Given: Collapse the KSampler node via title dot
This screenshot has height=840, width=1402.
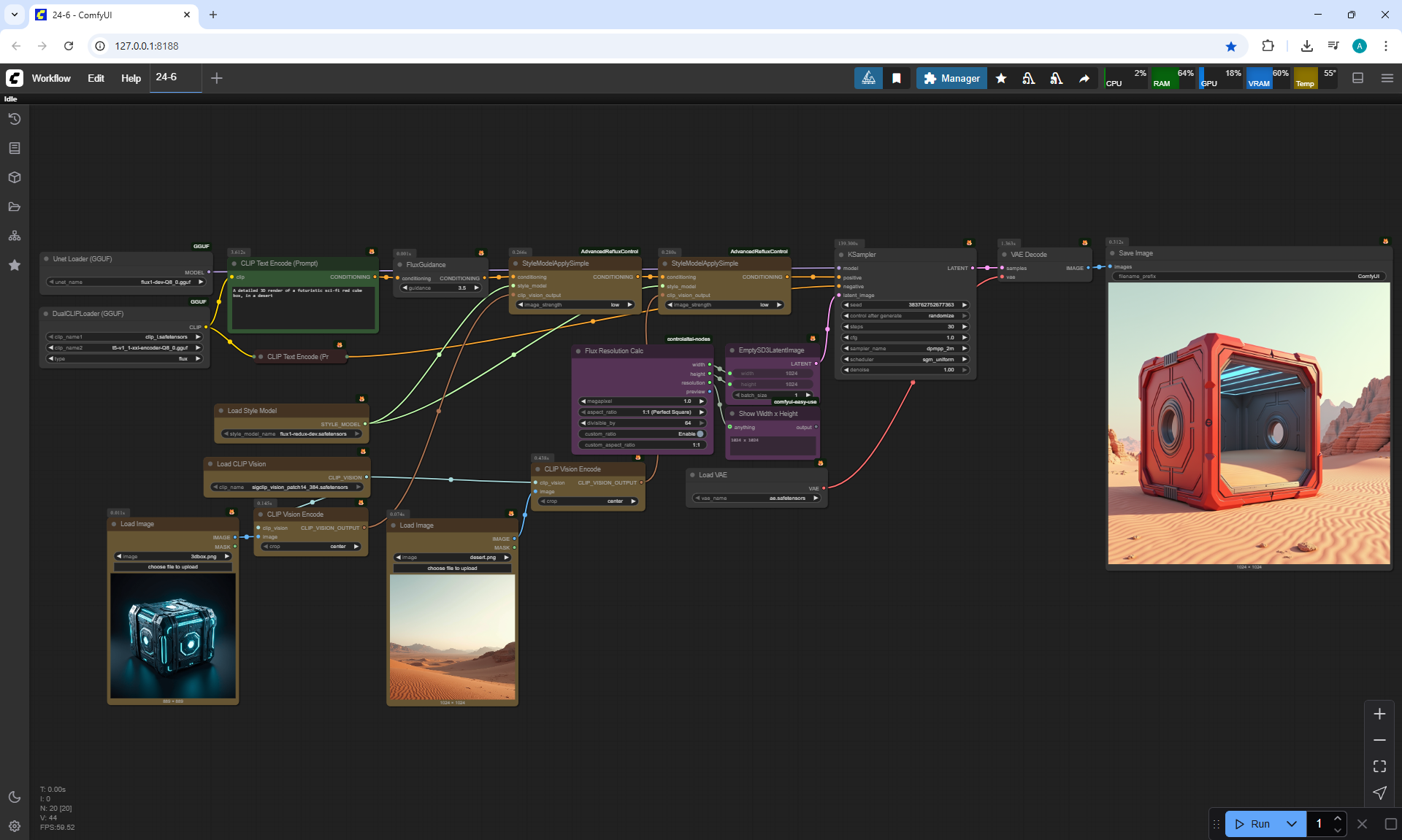Looking at the screenshot, I should point(840,255).
